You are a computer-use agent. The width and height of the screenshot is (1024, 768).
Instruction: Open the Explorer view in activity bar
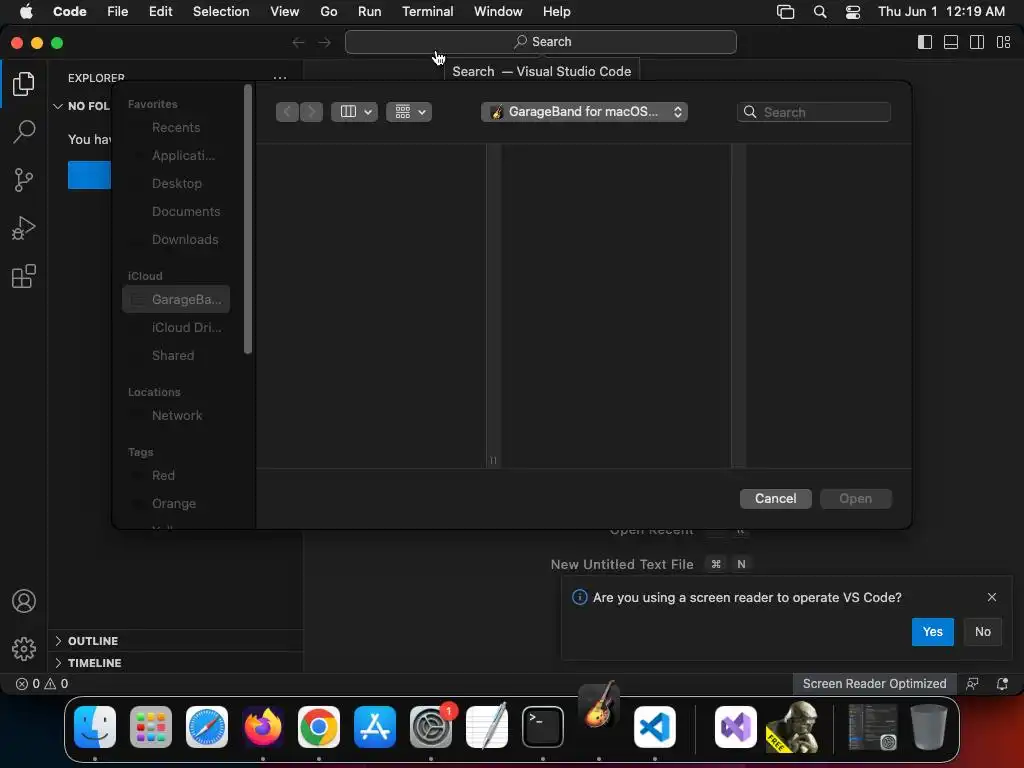24,84
